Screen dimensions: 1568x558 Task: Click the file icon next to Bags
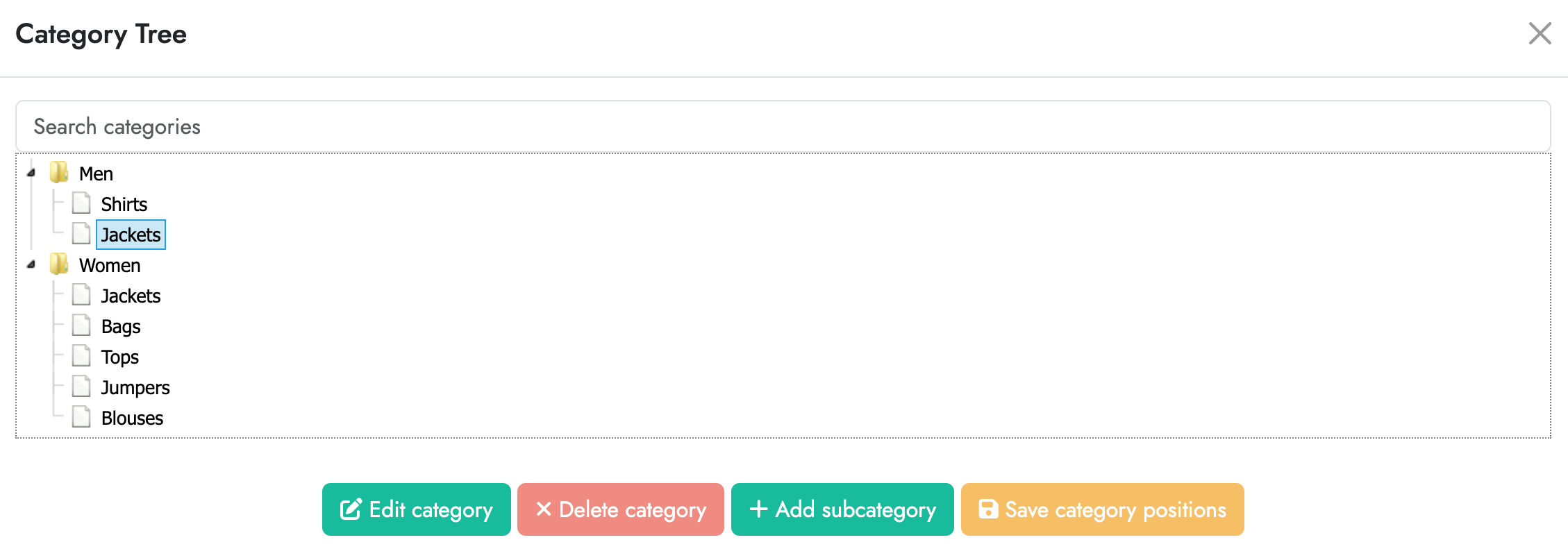tap(81, 325)
